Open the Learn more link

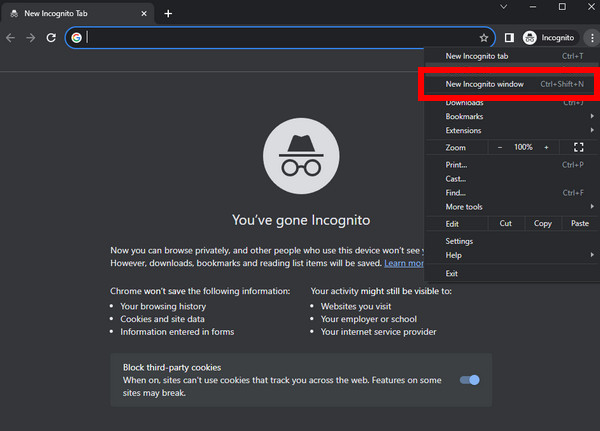(404, 263)
